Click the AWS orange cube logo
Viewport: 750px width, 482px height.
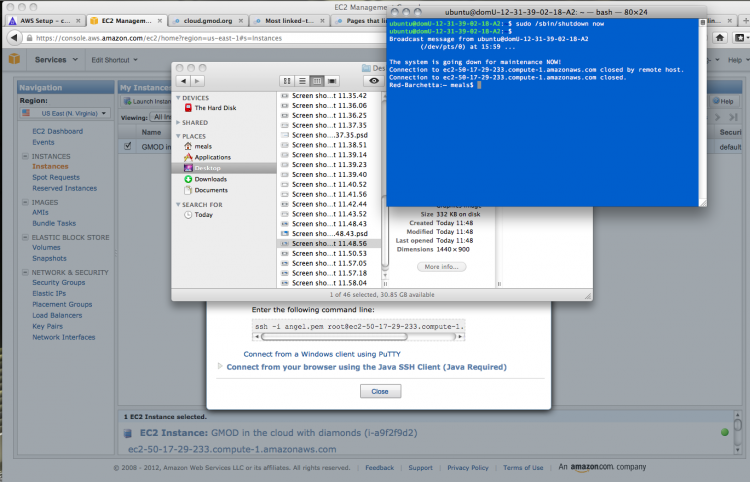(14, 59)
